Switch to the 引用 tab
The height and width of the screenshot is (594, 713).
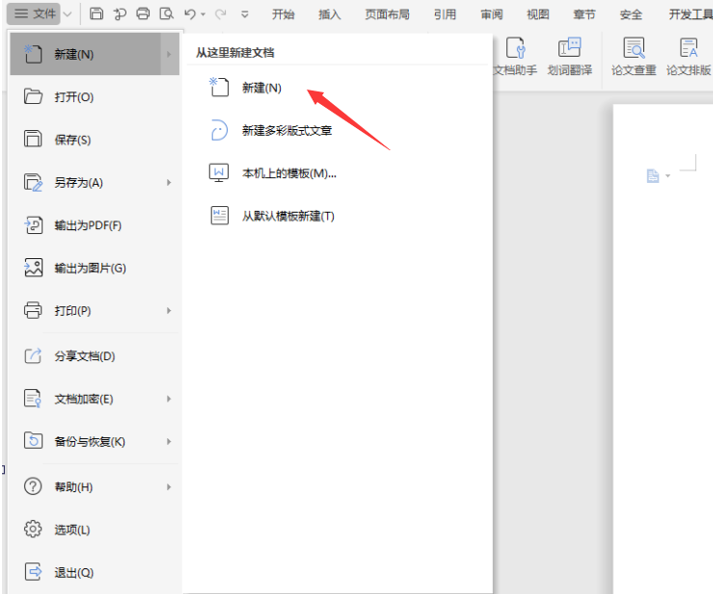pyautogui.click(x=445, y=15)
